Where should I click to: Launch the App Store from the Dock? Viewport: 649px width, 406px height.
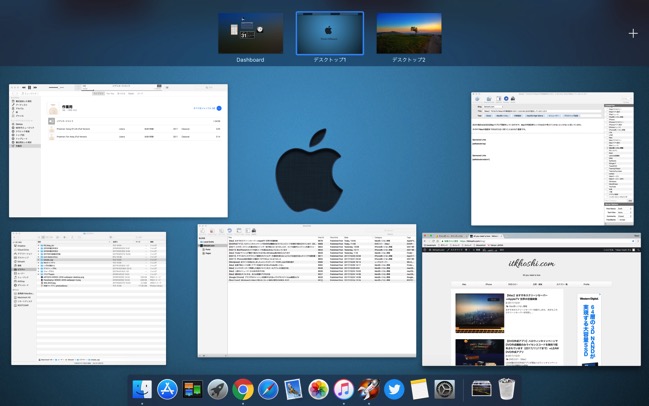[167, 389]
